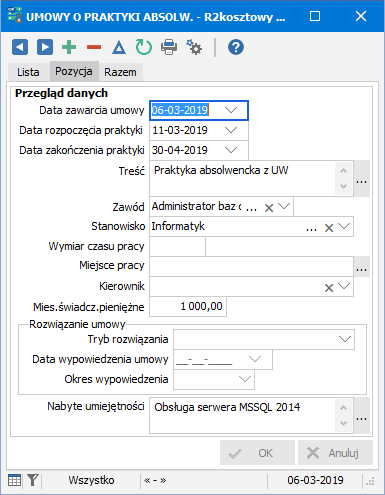Close the window with X
The height and width of the screenshot is (495, 385).
[361, 16]
